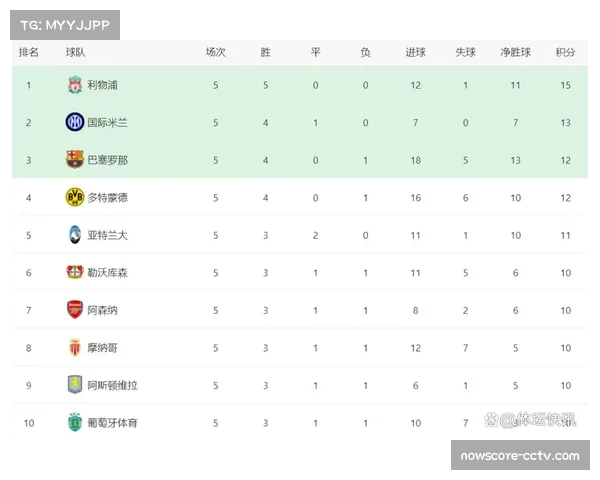Click the Liverpool club crest icon

pos(75,85)
